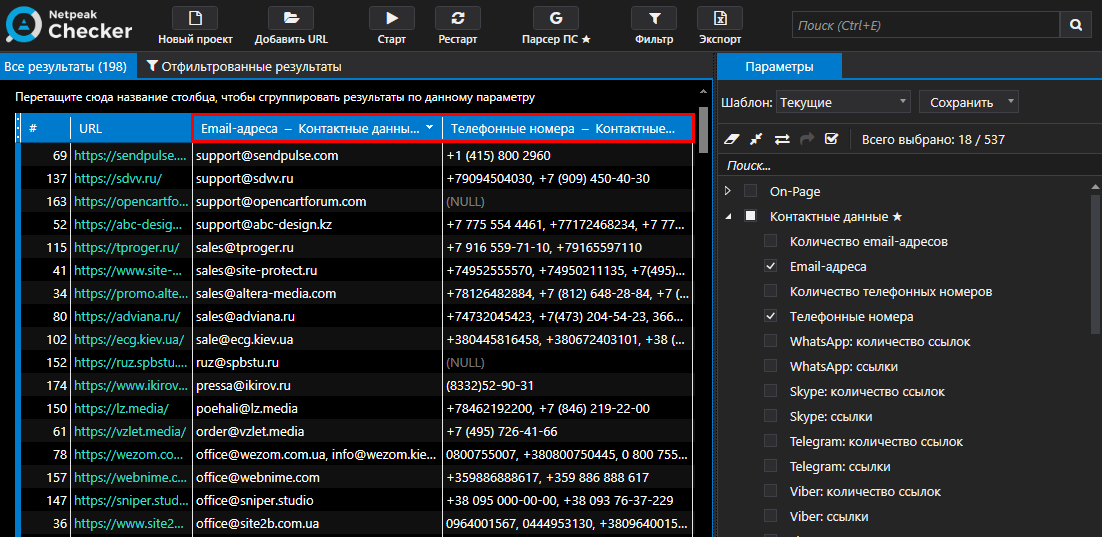
Task: Collapse the Контактные данные tree group
Action: tap(728, 216)
